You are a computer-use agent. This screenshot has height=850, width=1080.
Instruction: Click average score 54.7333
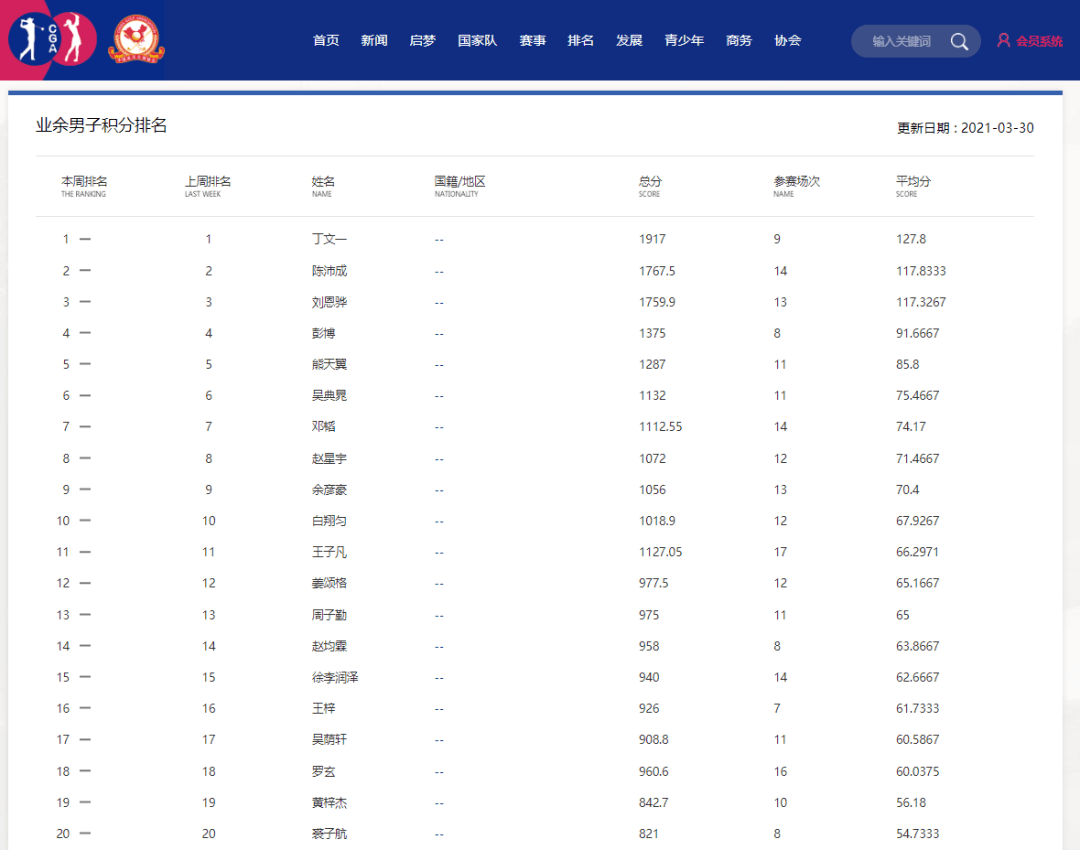(917, 833)
